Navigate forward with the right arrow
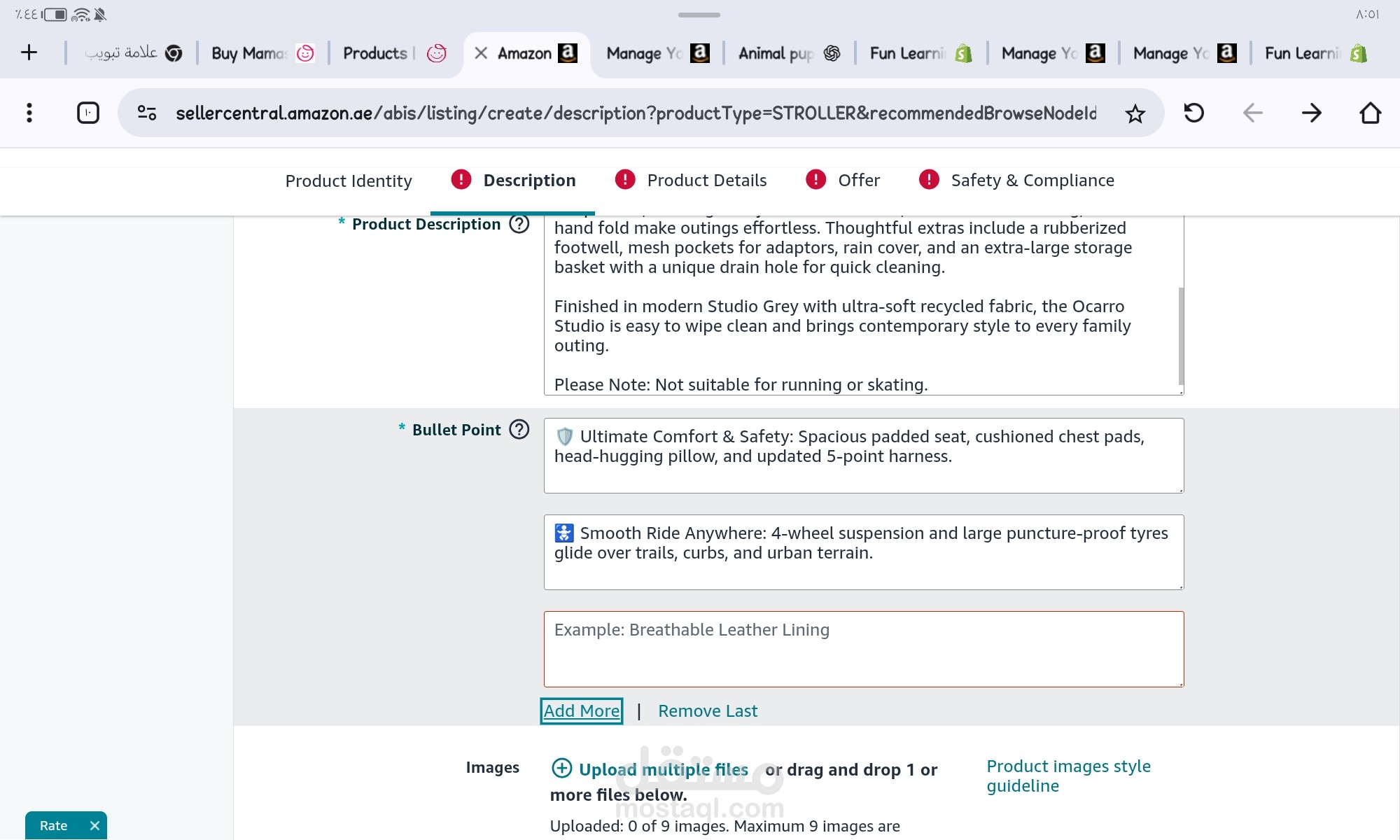Screen dimensions: 1400x840 (1311, 113)
